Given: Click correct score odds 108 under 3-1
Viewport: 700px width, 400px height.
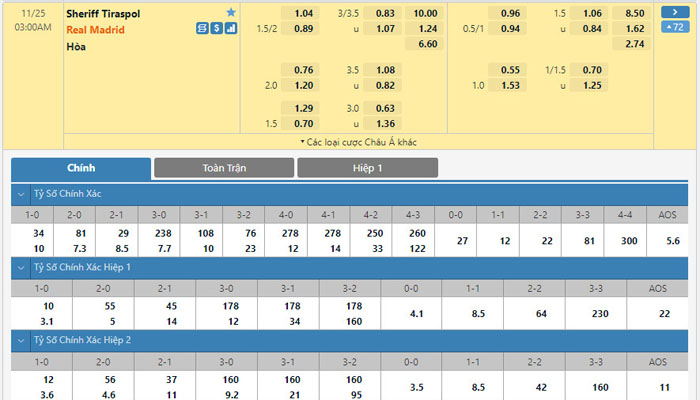Looking at the screenshot, I should pyautogui.click(x=205, y=233).
